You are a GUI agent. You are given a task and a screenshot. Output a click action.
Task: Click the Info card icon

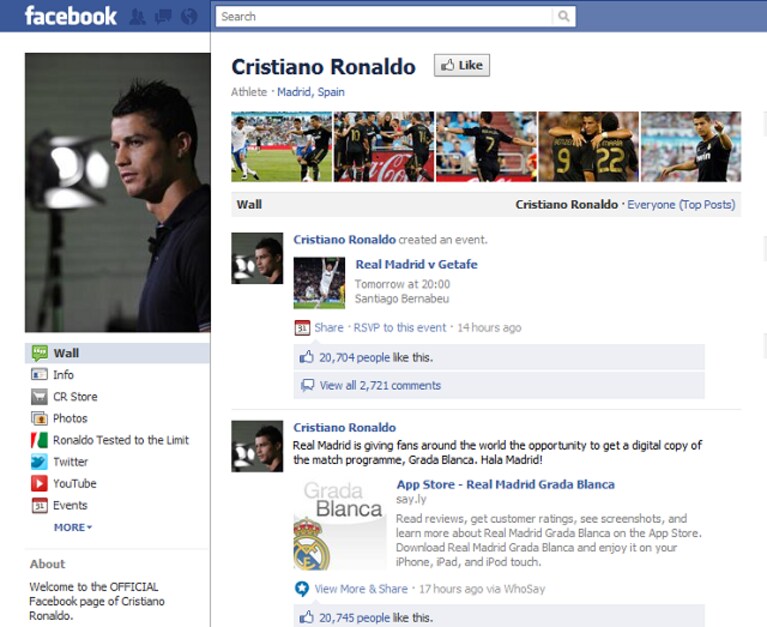pyautogui.click(x=39, y=375)
